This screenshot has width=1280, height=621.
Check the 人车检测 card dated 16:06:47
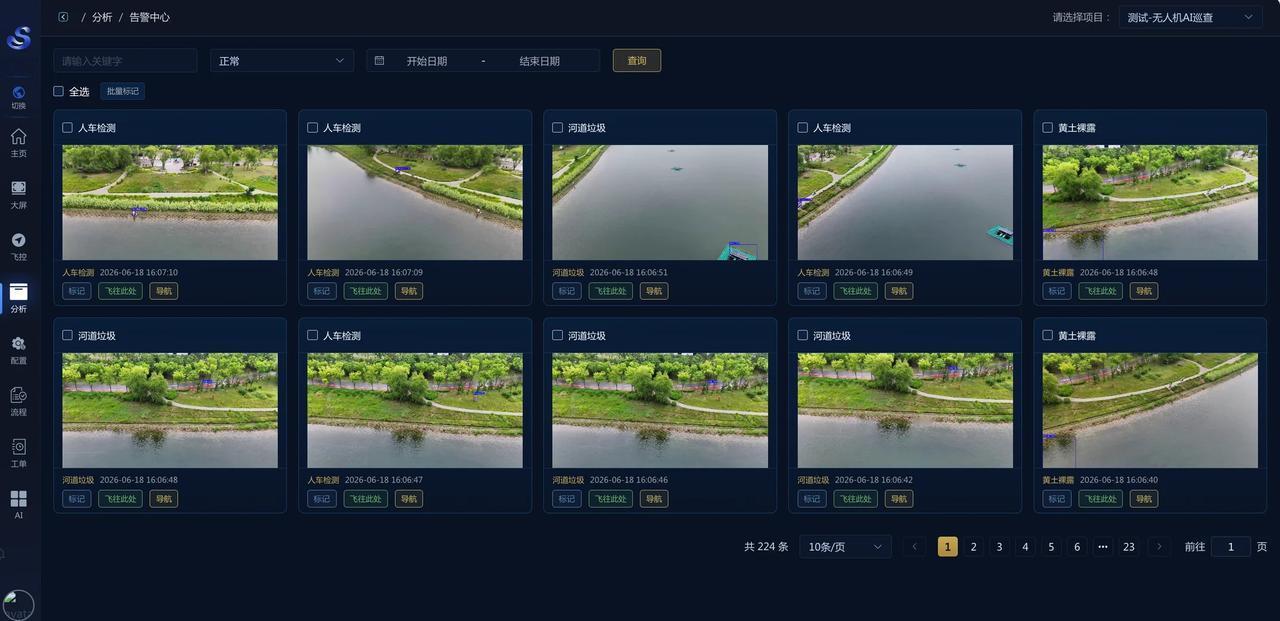(x=312, y=336)
